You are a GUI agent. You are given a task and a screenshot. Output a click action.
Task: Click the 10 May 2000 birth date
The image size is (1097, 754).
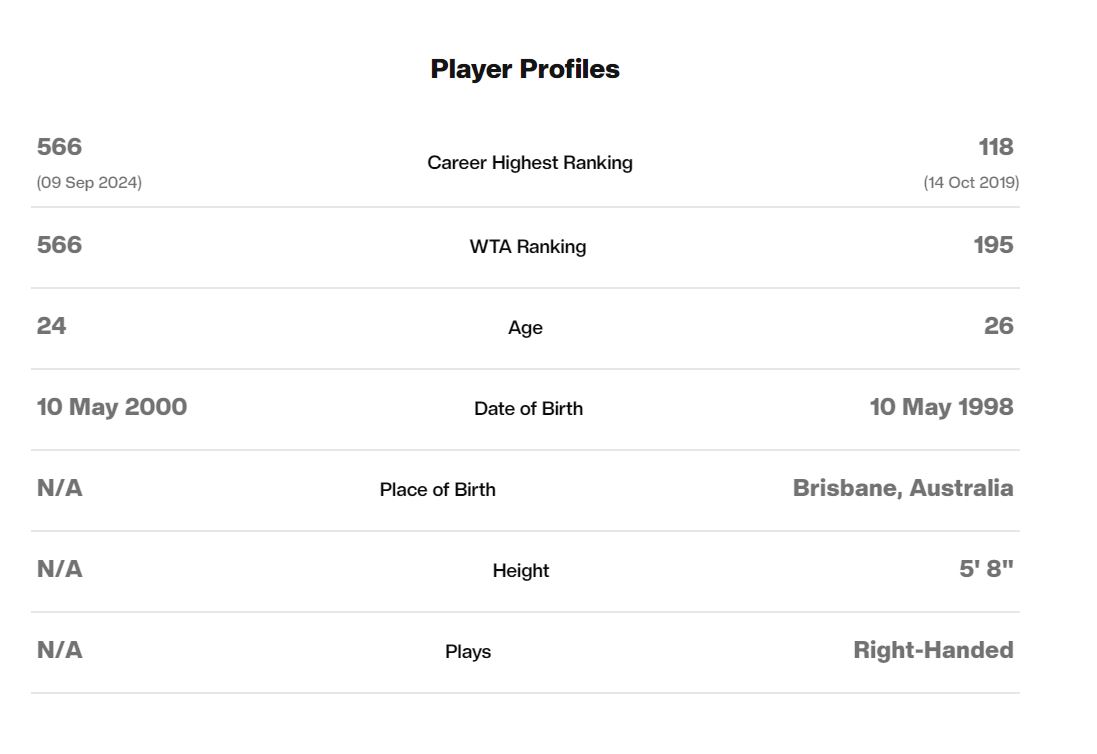coord(112,407)
